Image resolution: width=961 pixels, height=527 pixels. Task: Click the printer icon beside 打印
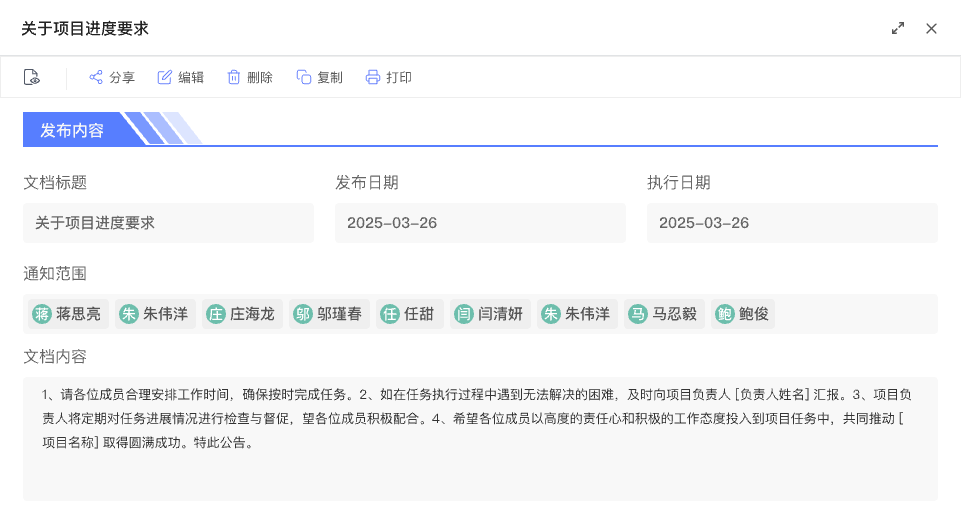point(373,77)
